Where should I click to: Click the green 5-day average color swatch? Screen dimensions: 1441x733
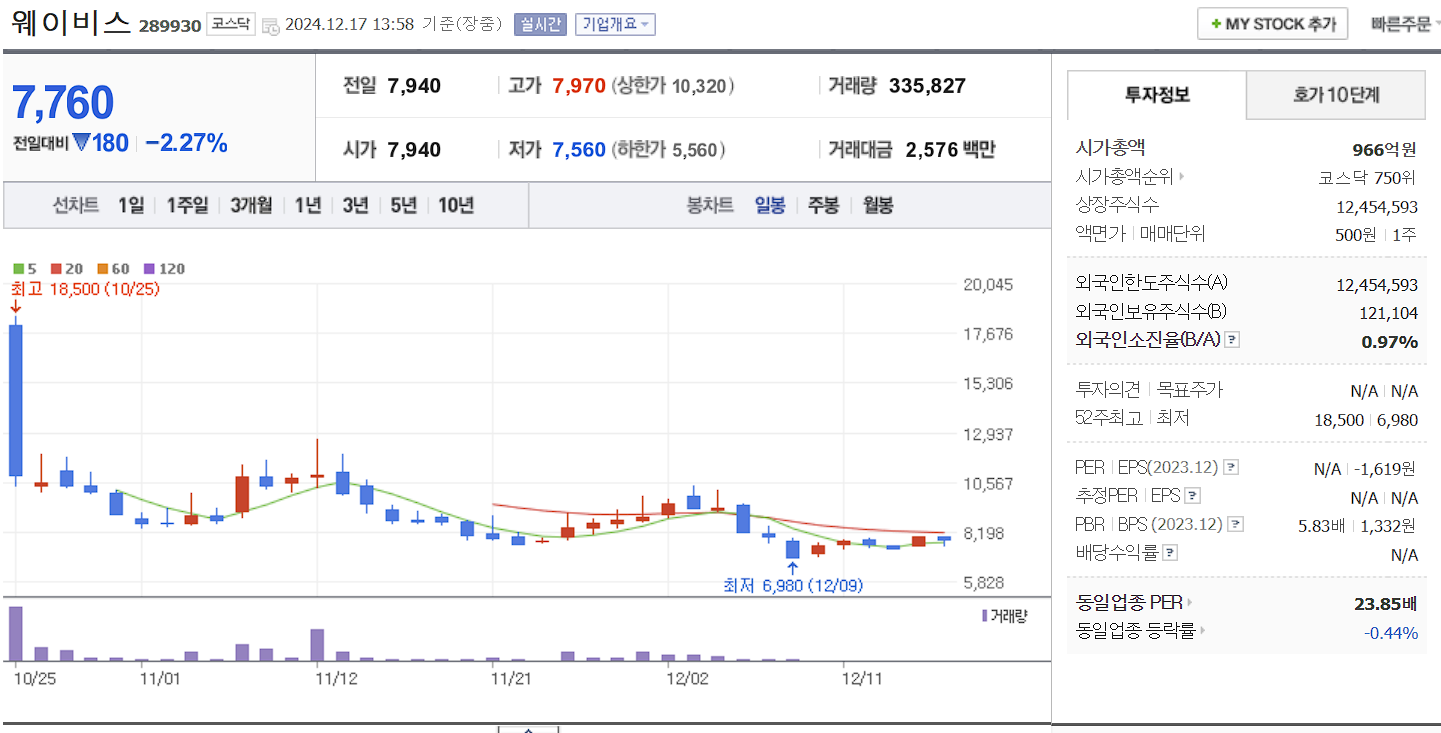click(18, 268)
